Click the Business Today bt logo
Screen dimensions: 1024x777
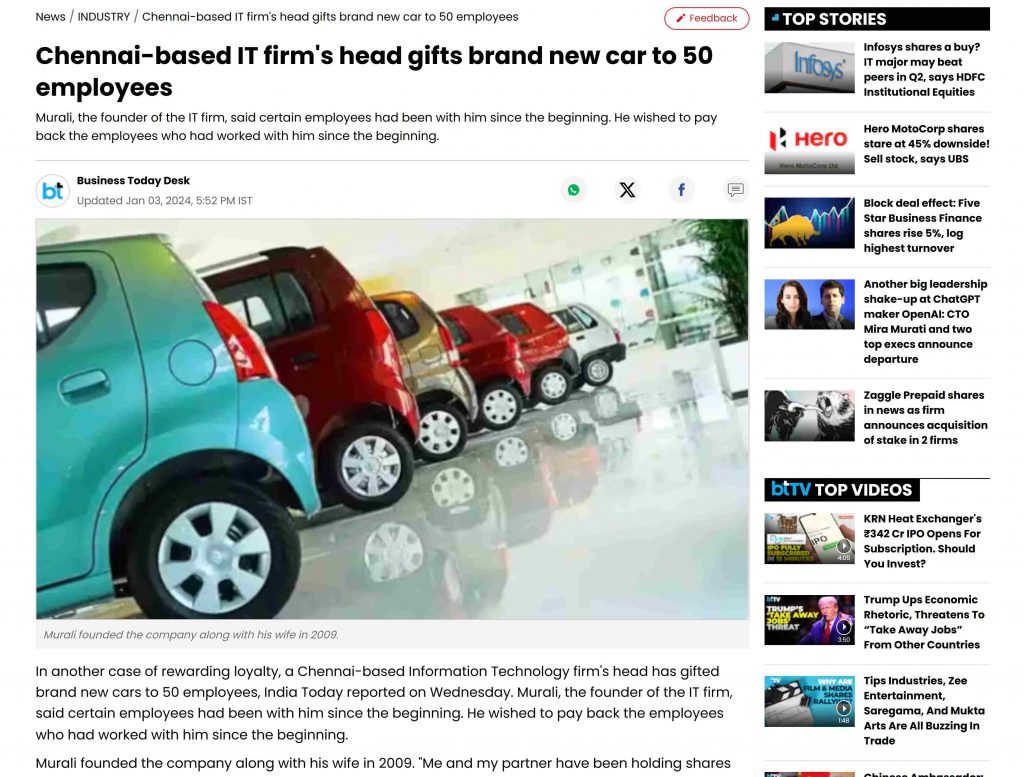[52, 191]
